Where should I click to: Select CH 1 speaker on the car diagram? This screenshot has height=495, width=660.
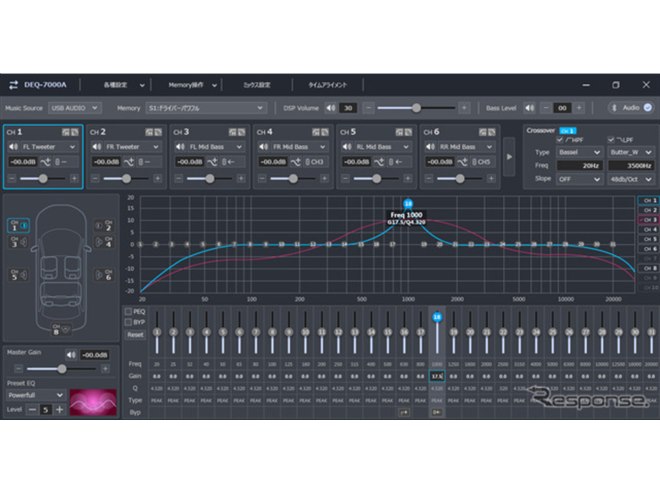point(18,226)
